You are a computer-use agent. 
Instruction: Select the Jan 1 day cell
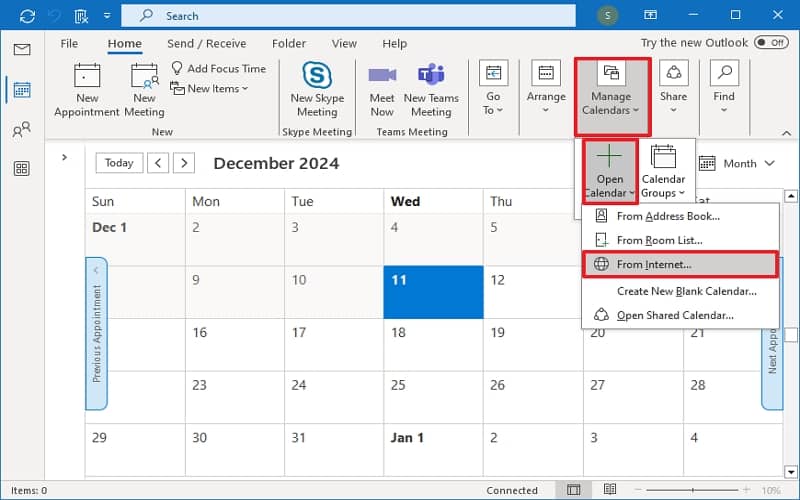click(433, 450)
